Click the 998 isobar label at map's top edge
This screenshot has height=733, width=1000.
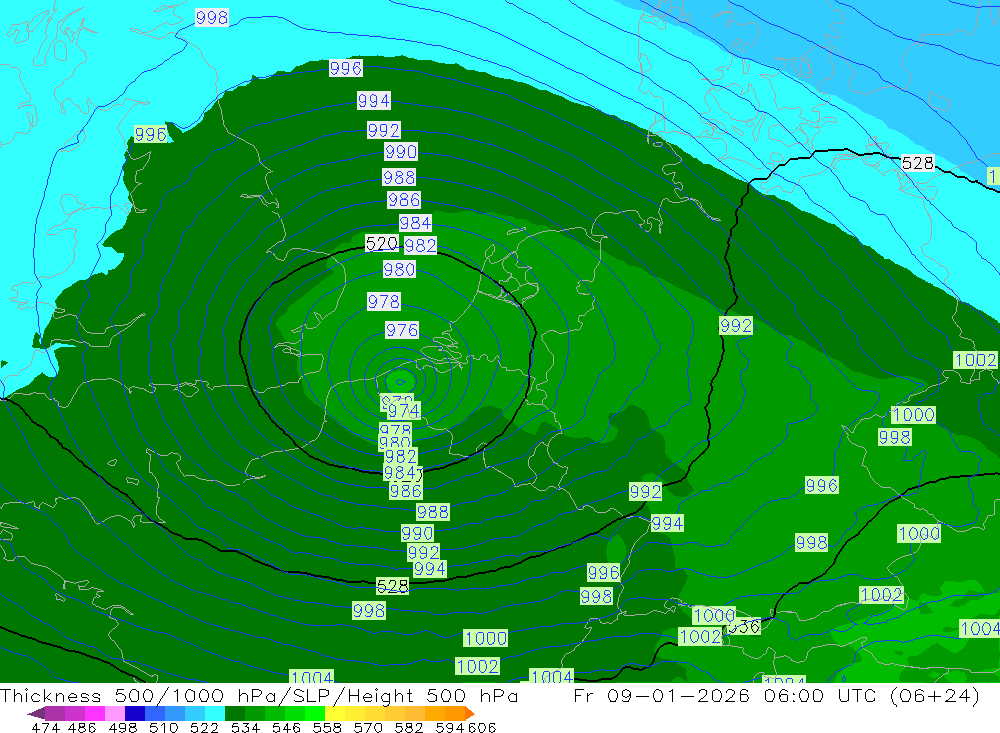[x=212, y=17]
